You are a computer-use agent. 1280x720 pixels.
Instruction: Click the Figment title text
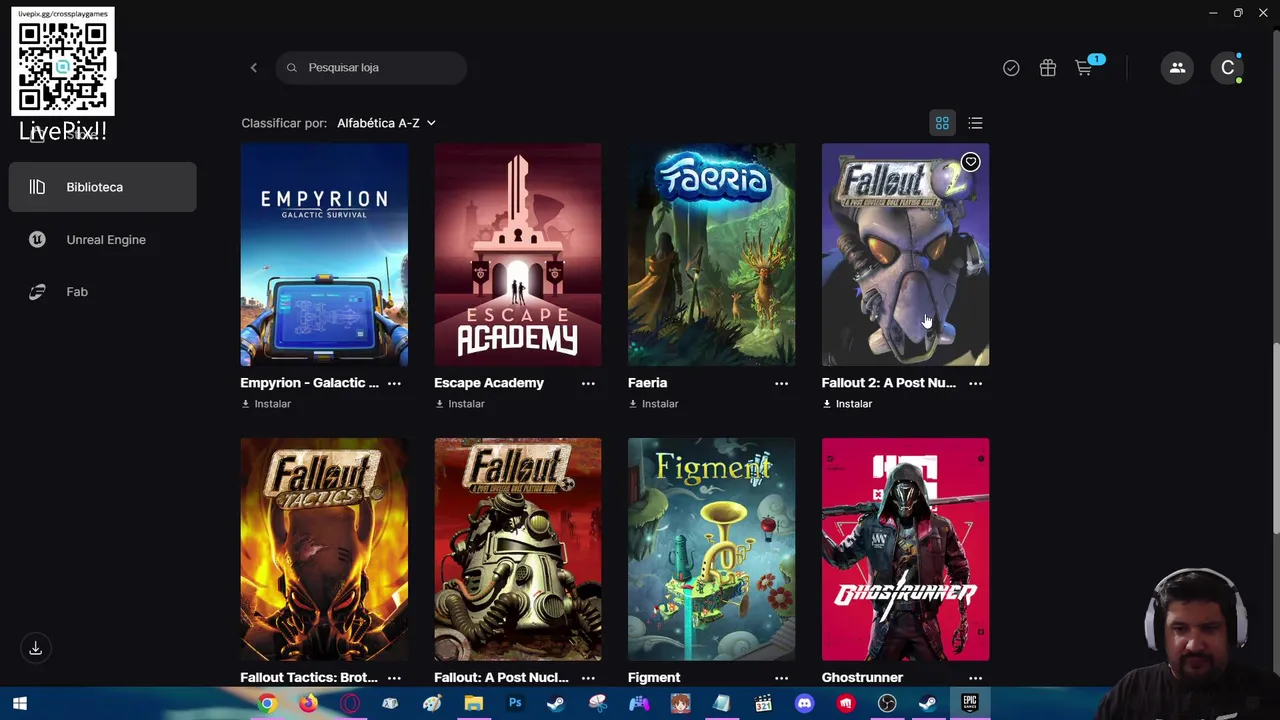[654, 678]
